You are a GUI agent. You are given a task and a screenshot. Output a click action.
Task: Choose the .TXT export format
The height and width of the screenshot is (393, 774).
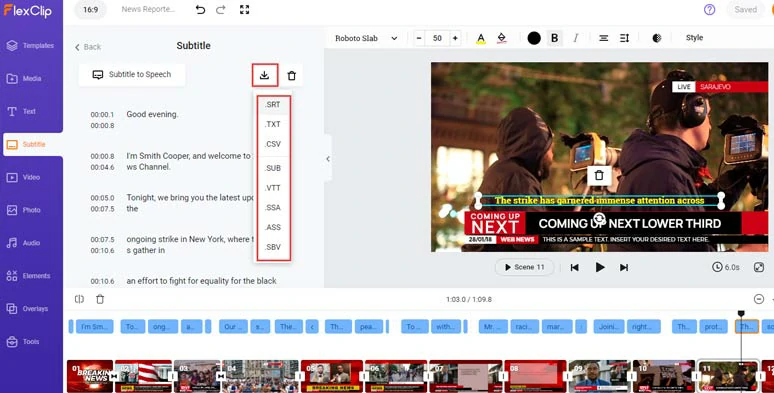(x=273, y=124)
